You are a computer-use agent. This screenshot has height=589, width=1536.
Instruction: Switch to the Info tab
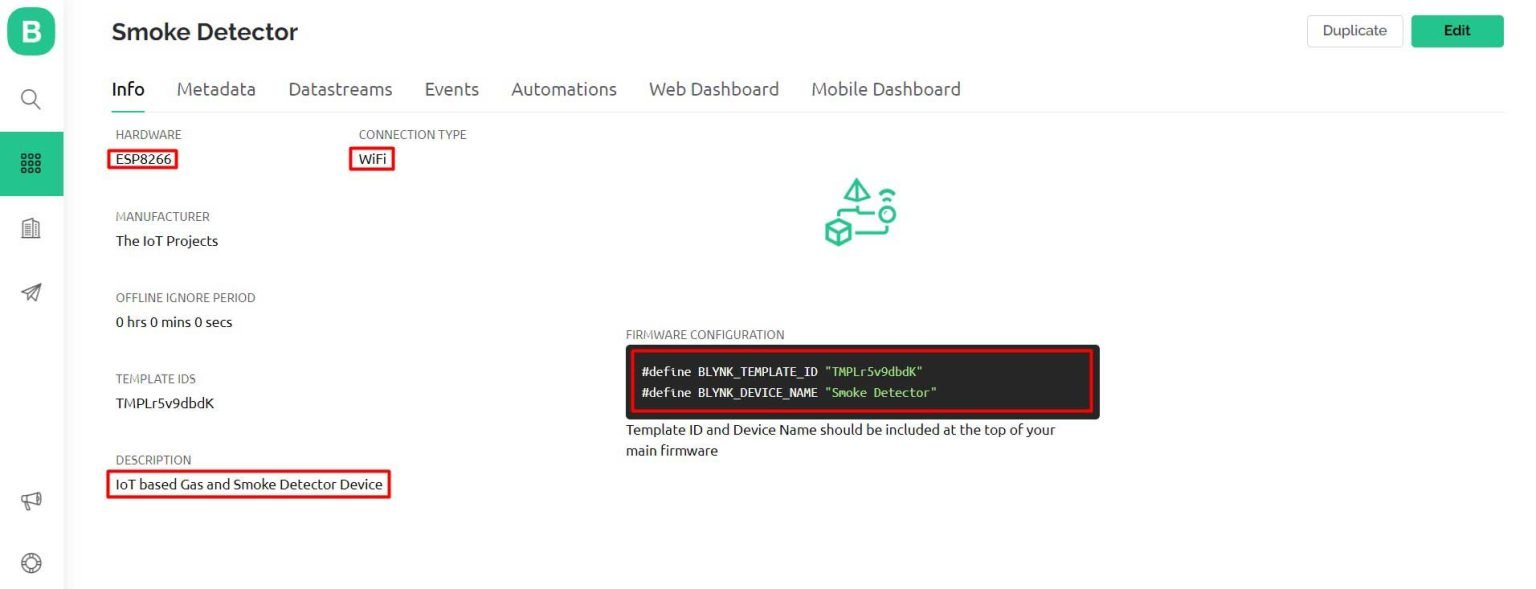tap(128, 89)
